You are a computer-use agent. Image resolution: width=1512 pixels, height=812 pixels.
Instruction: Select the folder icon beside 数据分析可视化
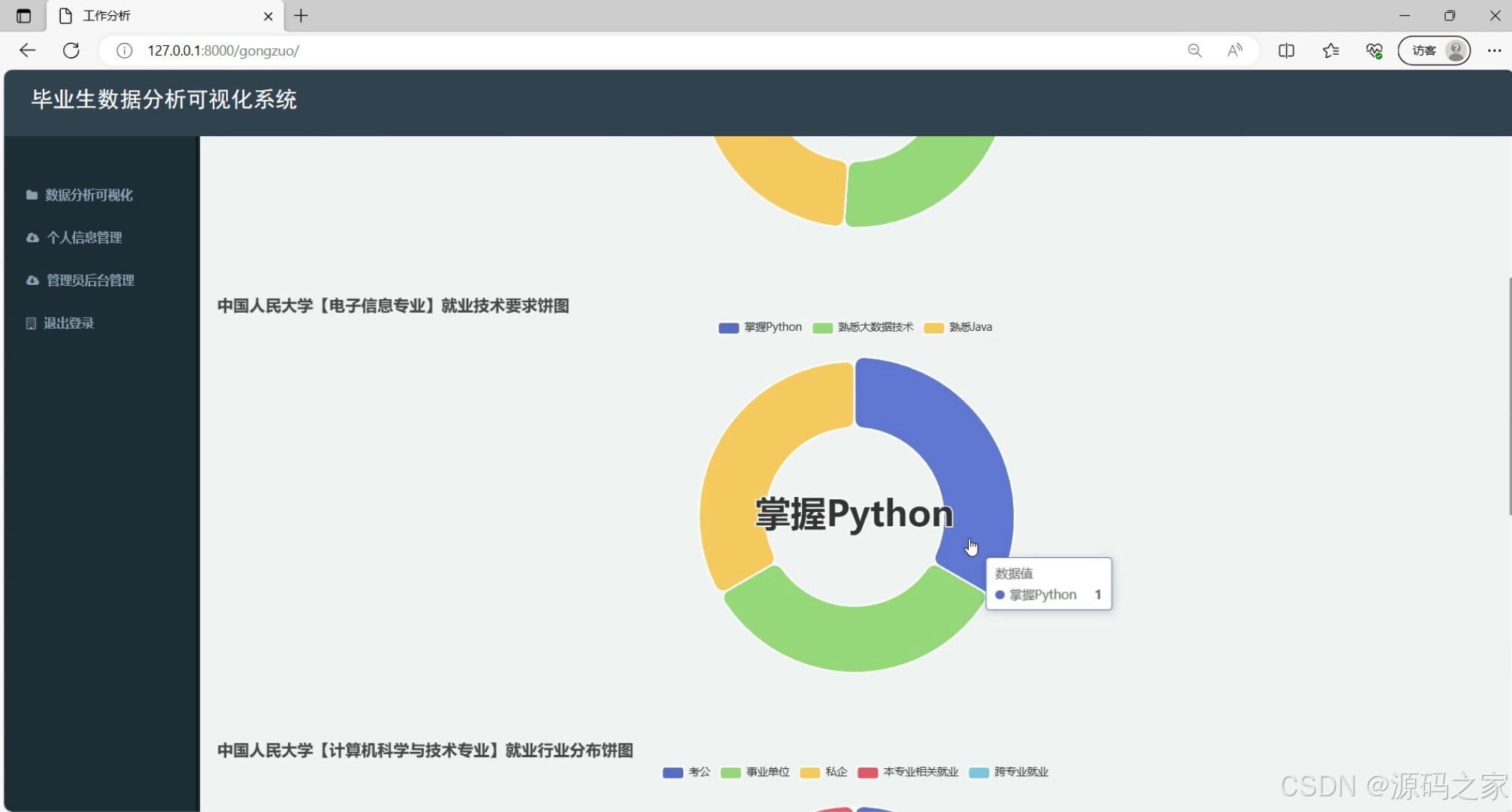pos(31,195)
